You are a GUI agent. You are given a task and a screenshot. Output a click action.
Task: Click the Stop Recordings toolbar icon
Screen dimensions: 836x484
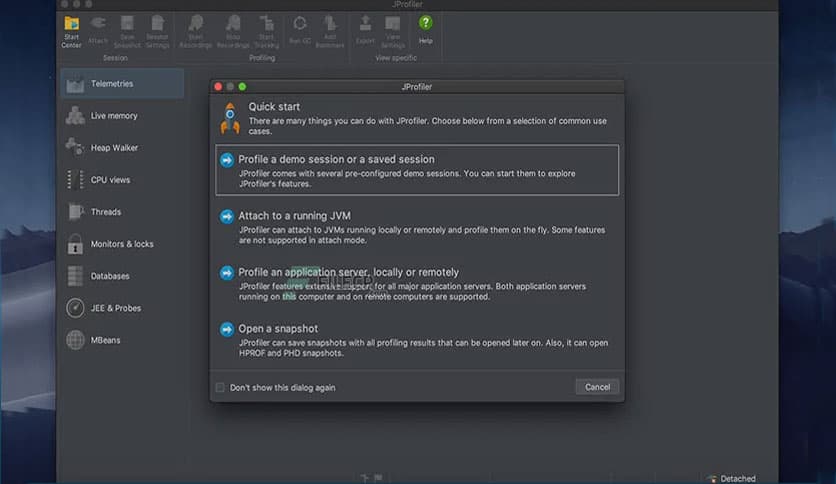point(233,32)
